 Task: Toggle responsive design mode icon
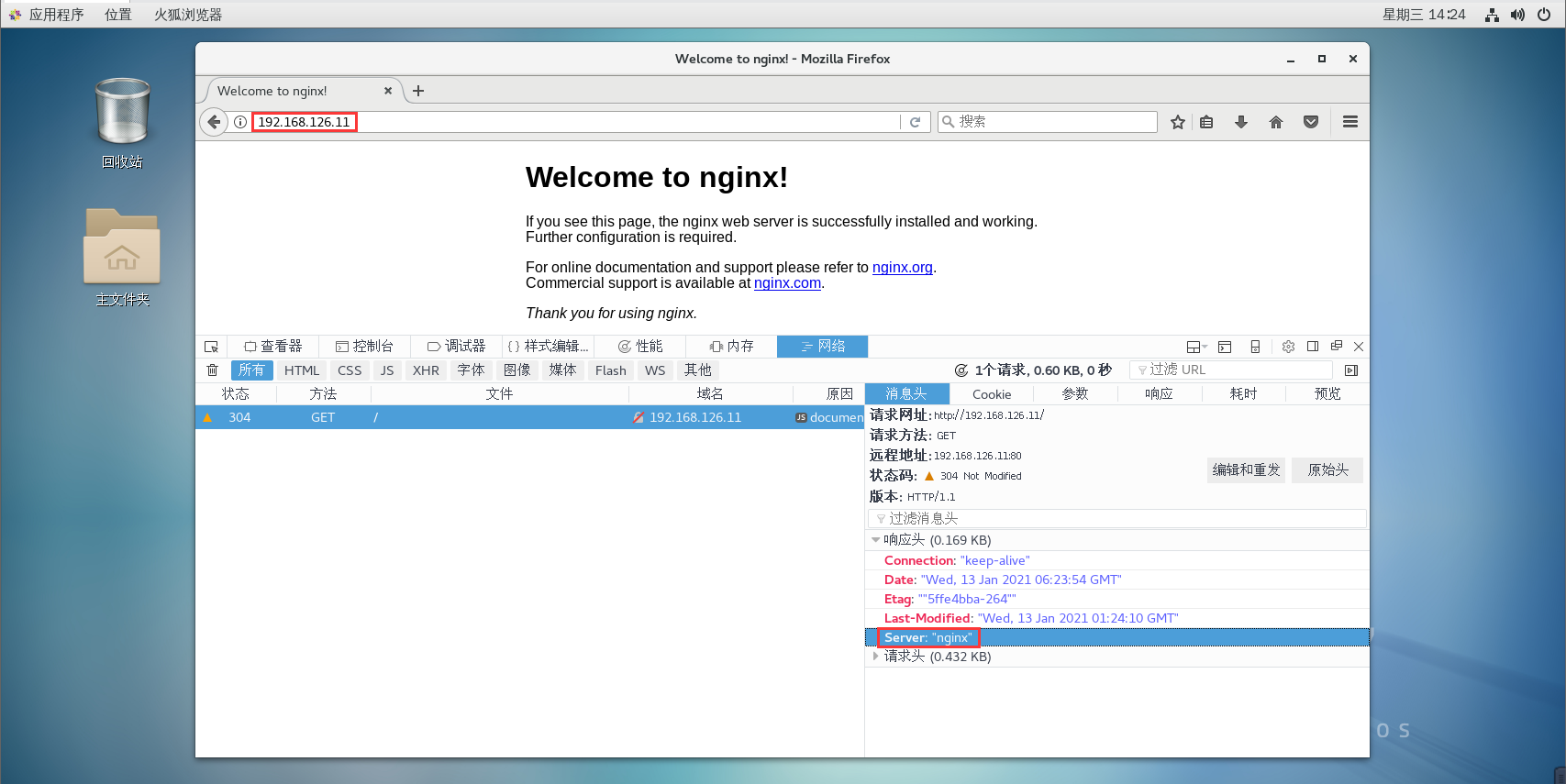click(x=1255, y=347)
